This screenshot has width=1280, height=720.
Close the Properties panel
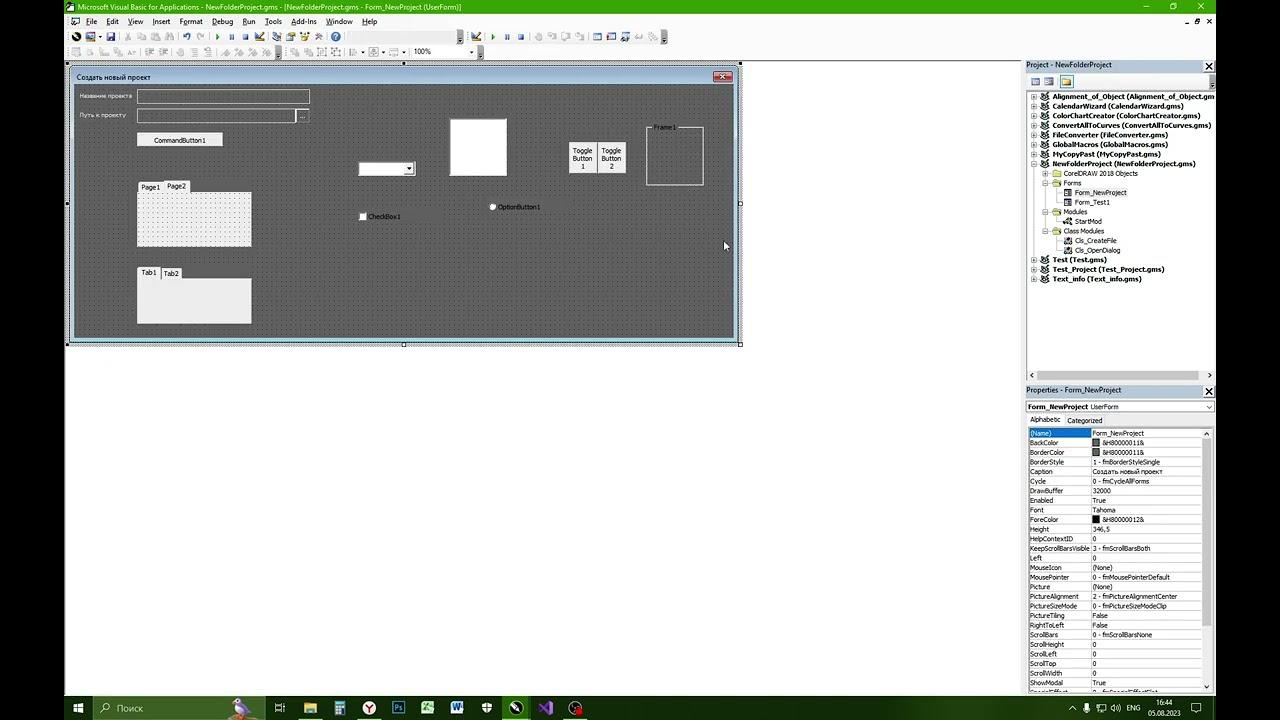[x=1208, y=391]
